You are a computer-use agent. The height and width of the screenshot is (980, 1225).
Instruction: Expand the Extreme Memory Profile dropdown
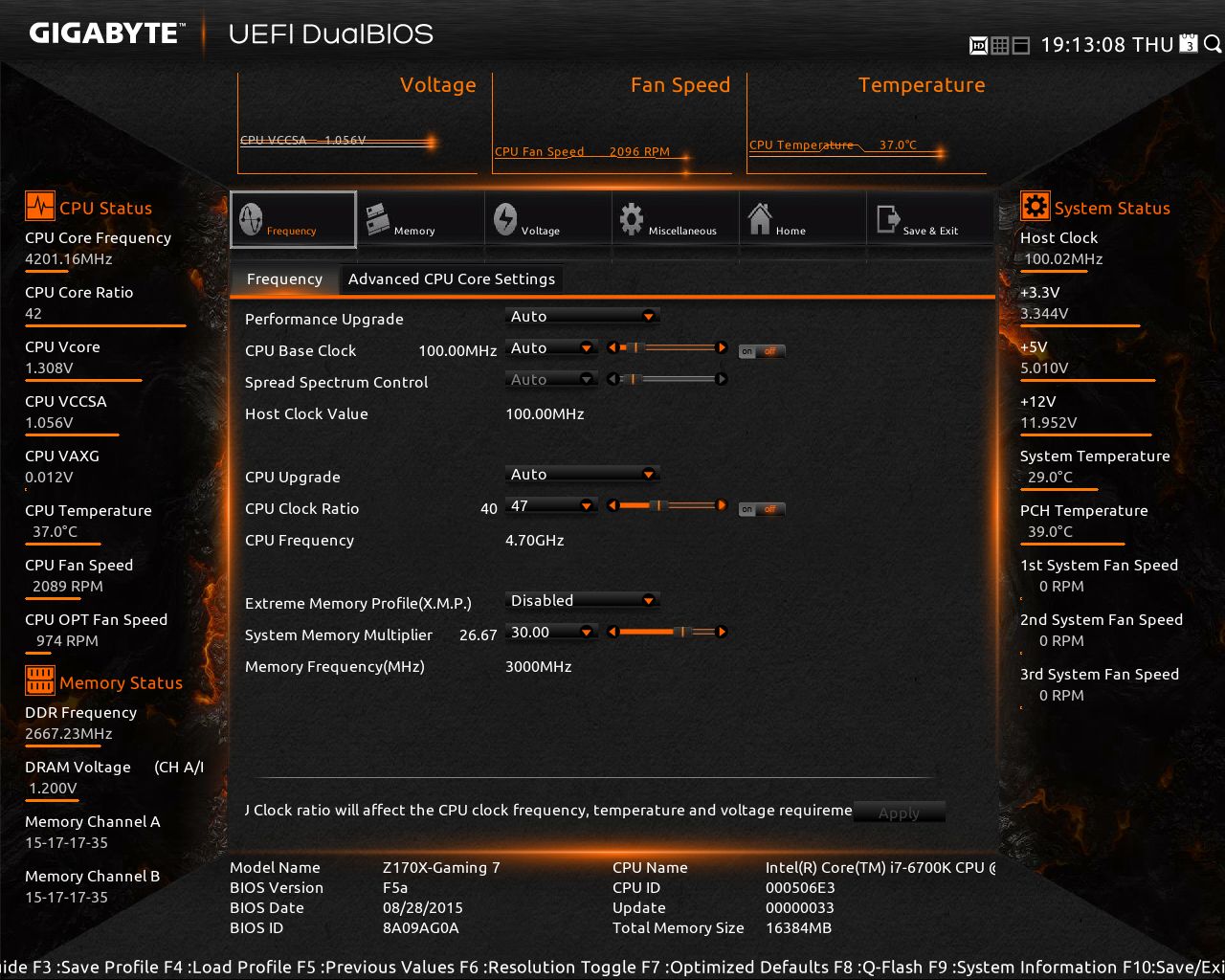(582, 600)
